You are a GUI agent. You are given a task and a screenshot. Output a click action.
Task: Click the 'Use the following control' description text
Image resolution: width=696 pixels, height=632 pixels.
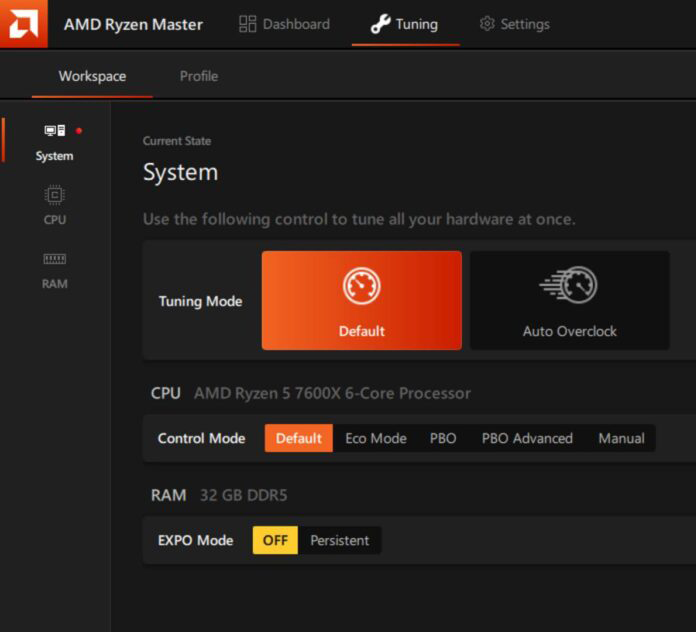pyautogui.click(x=359, y=219)
